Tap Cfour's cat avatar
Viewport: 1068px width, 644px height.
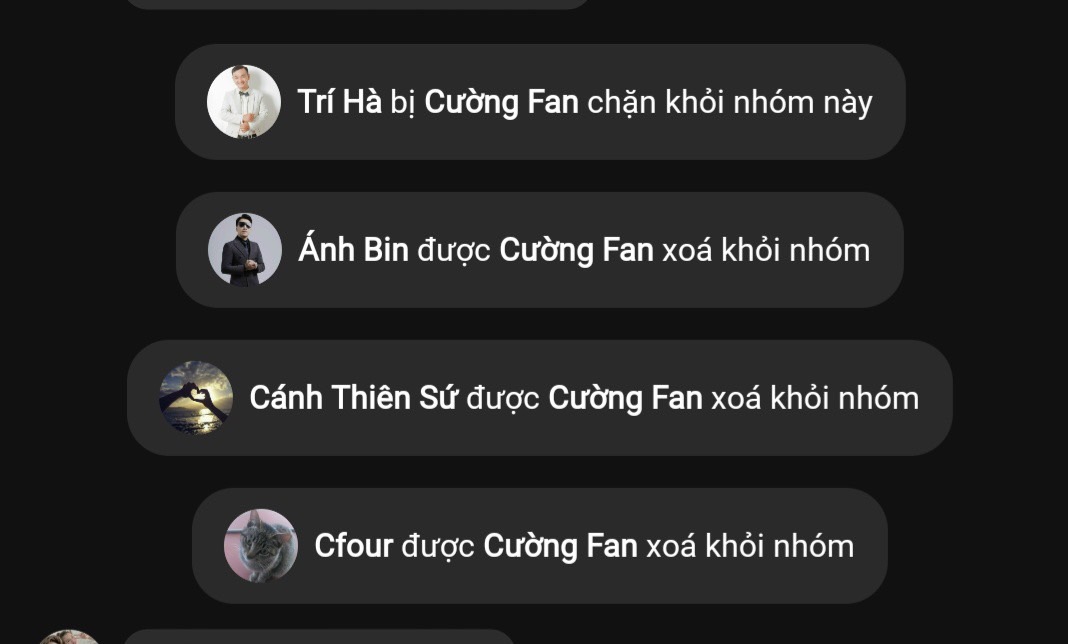[x=261, y=545]
